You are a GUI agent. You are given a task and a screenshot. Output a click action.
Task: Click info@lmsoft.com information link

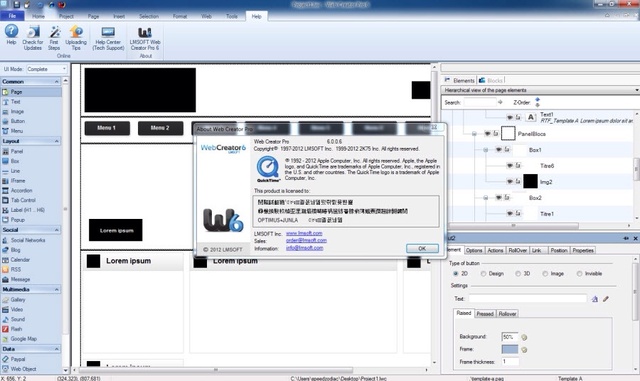coord(304,248)
